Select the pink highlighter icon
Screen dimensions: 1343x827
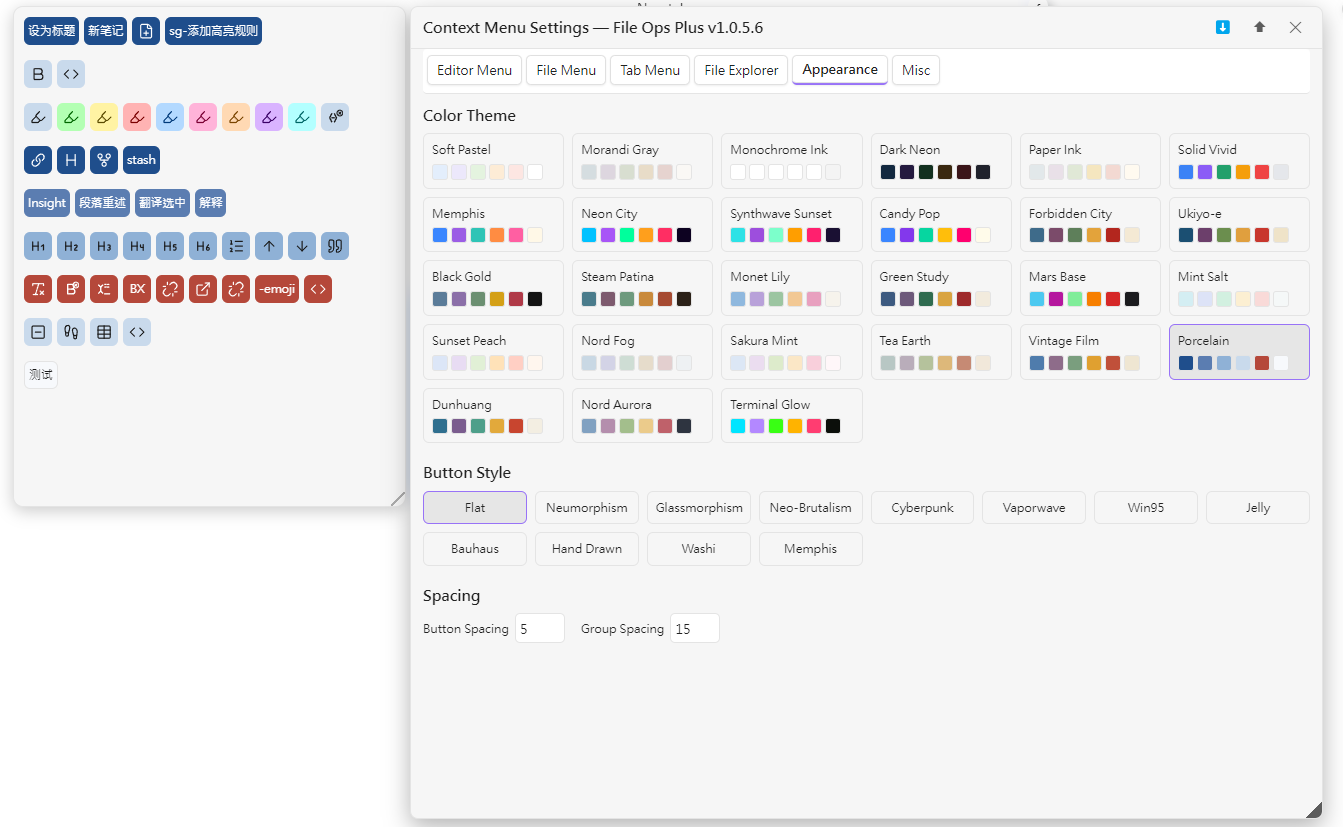click(203, 117)
